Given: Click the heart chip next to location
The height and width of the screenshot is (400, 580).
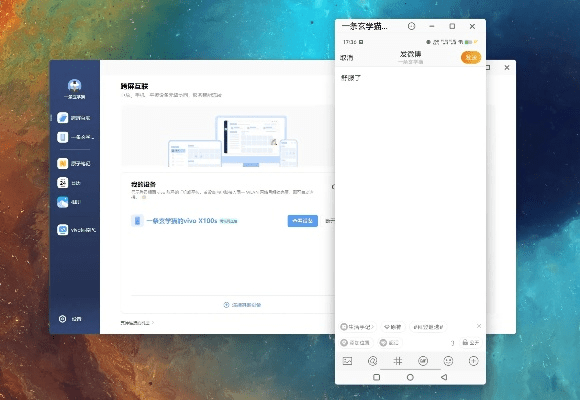Looking at the screenshot, I should 390,343.
